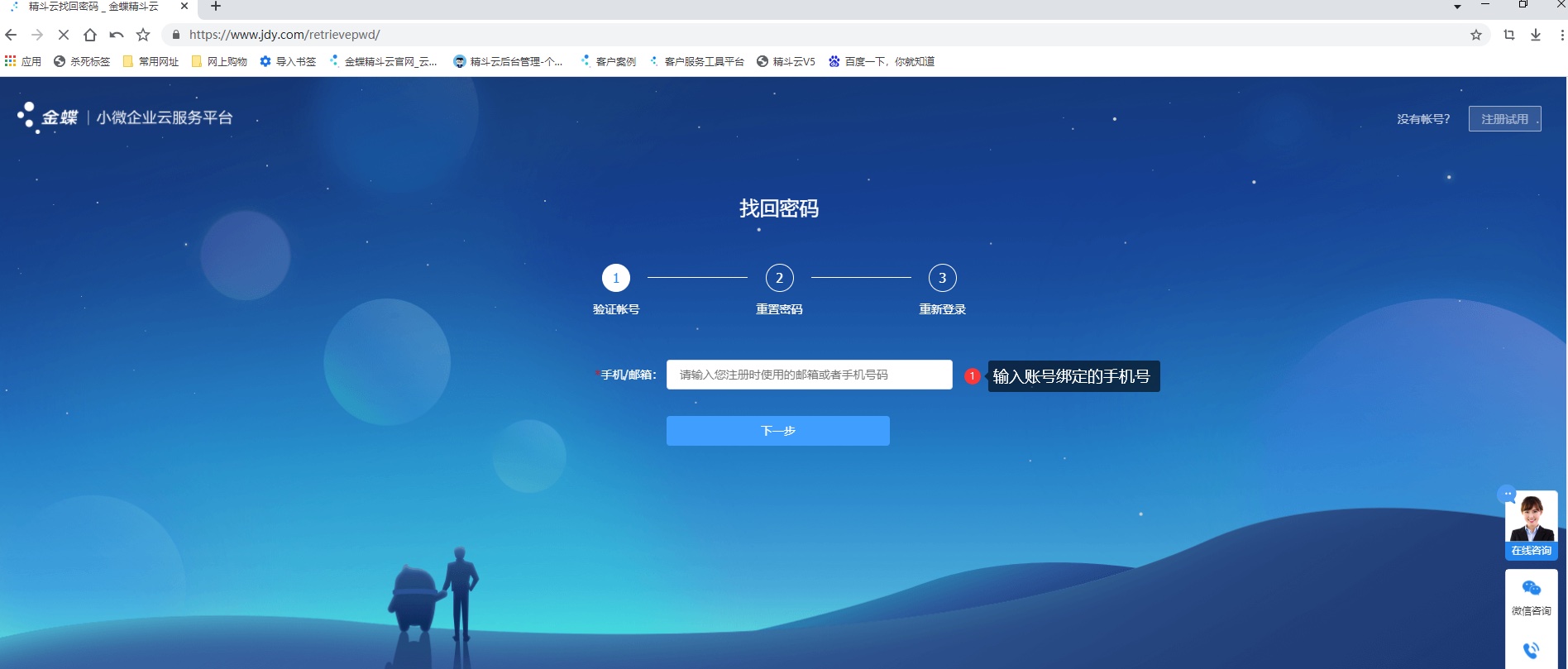The height and width of the screenshot is (669, 1568).
Task: Click the 下一步 button
Action: pos(778,431)
